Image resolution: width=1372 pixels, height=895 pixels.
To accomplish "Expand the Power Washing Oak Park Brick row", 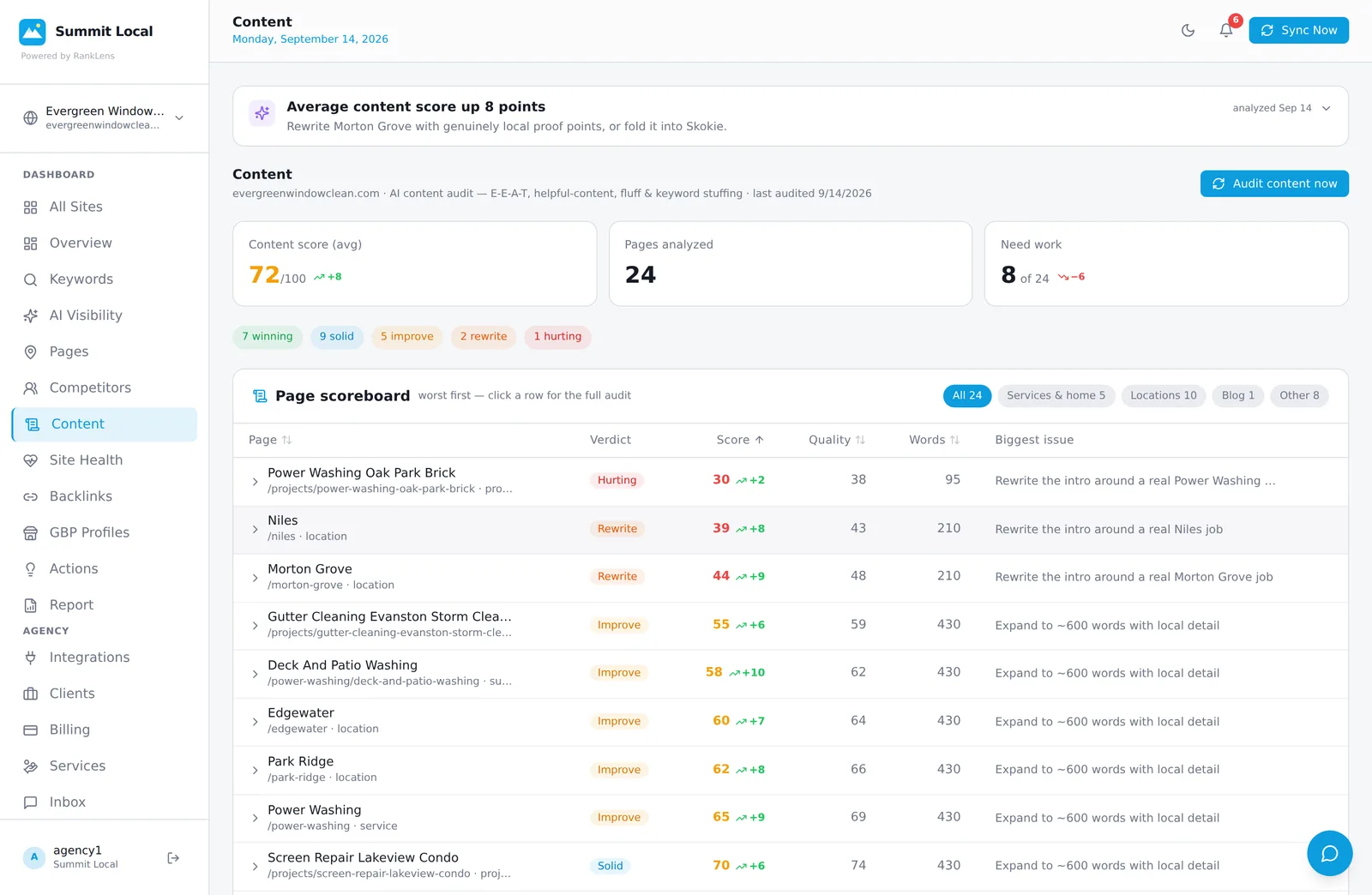I will point(255,482).
